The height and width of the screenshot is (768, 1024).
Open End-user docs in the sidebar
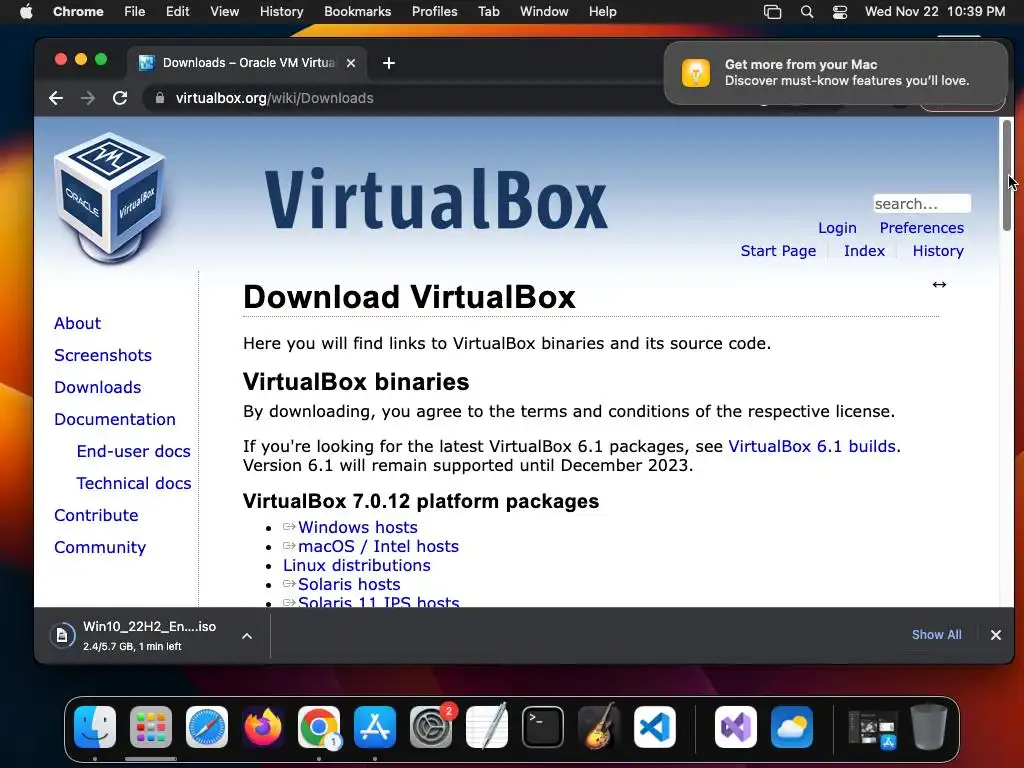[133, 451]
